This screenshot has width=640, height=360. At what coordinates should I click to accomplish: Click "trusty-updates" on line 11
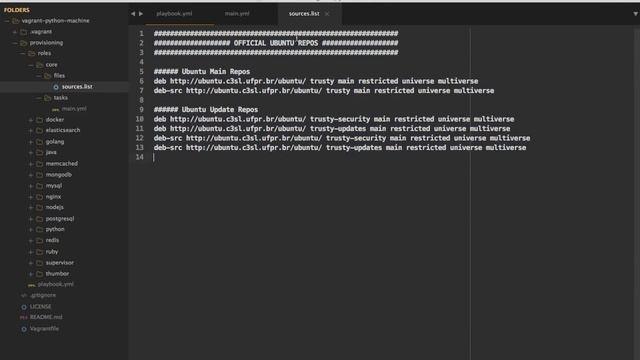tap(338, 129)
